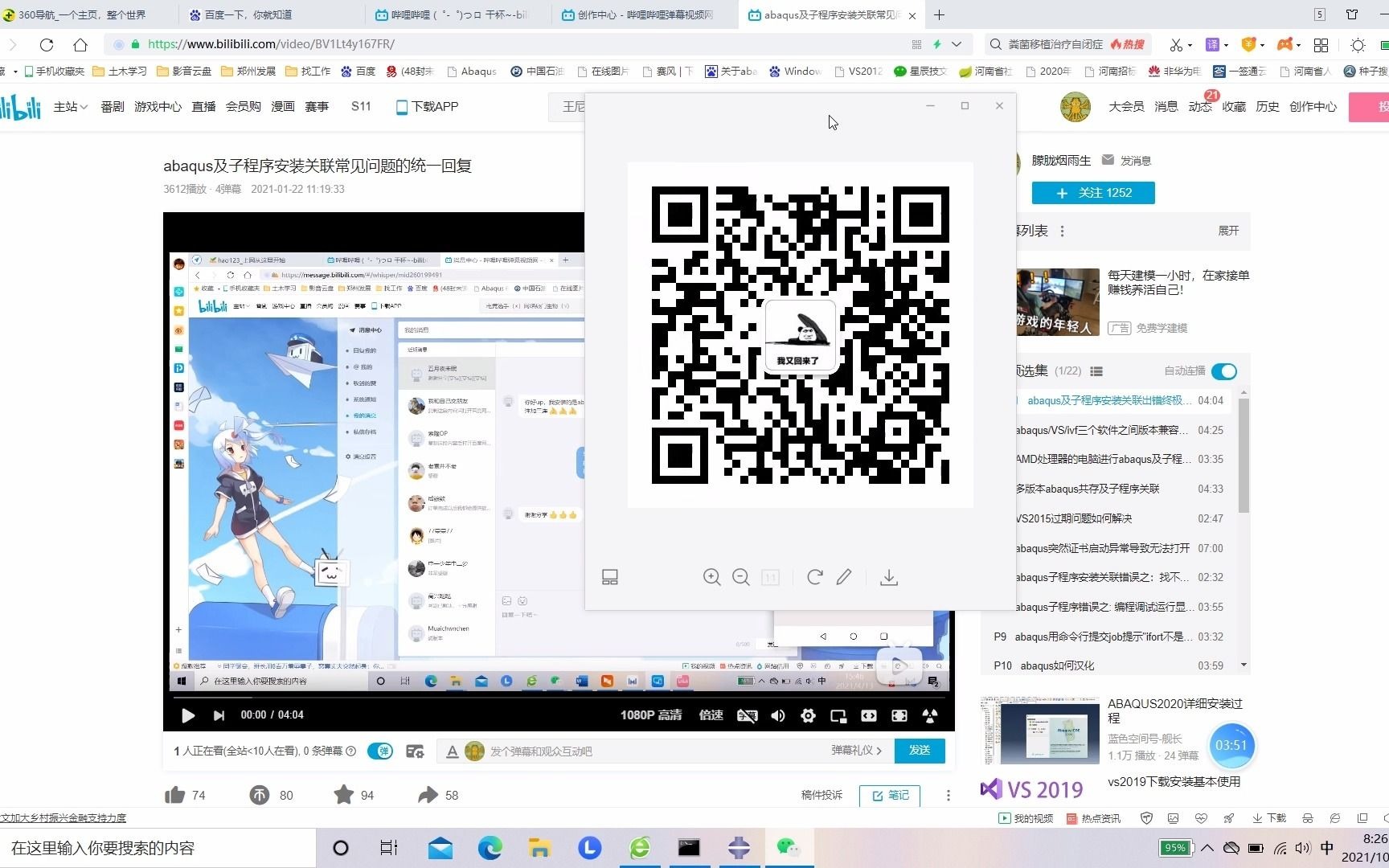
Task: Rotate the QR image in viewer
Action: point(814,577)
